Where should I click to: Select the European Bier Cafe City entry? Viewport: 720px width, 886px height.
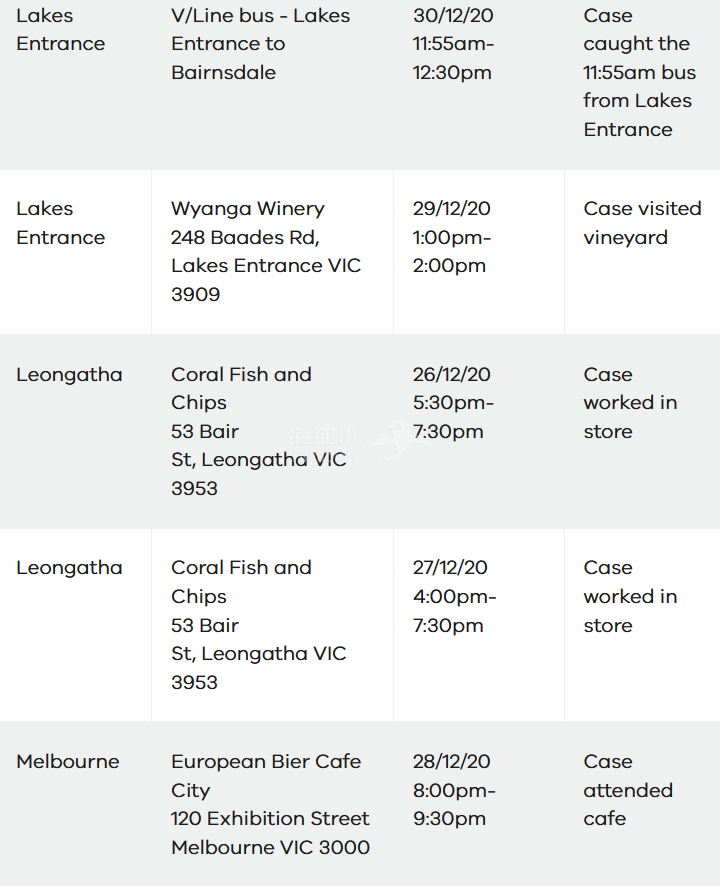pos(270,805)
